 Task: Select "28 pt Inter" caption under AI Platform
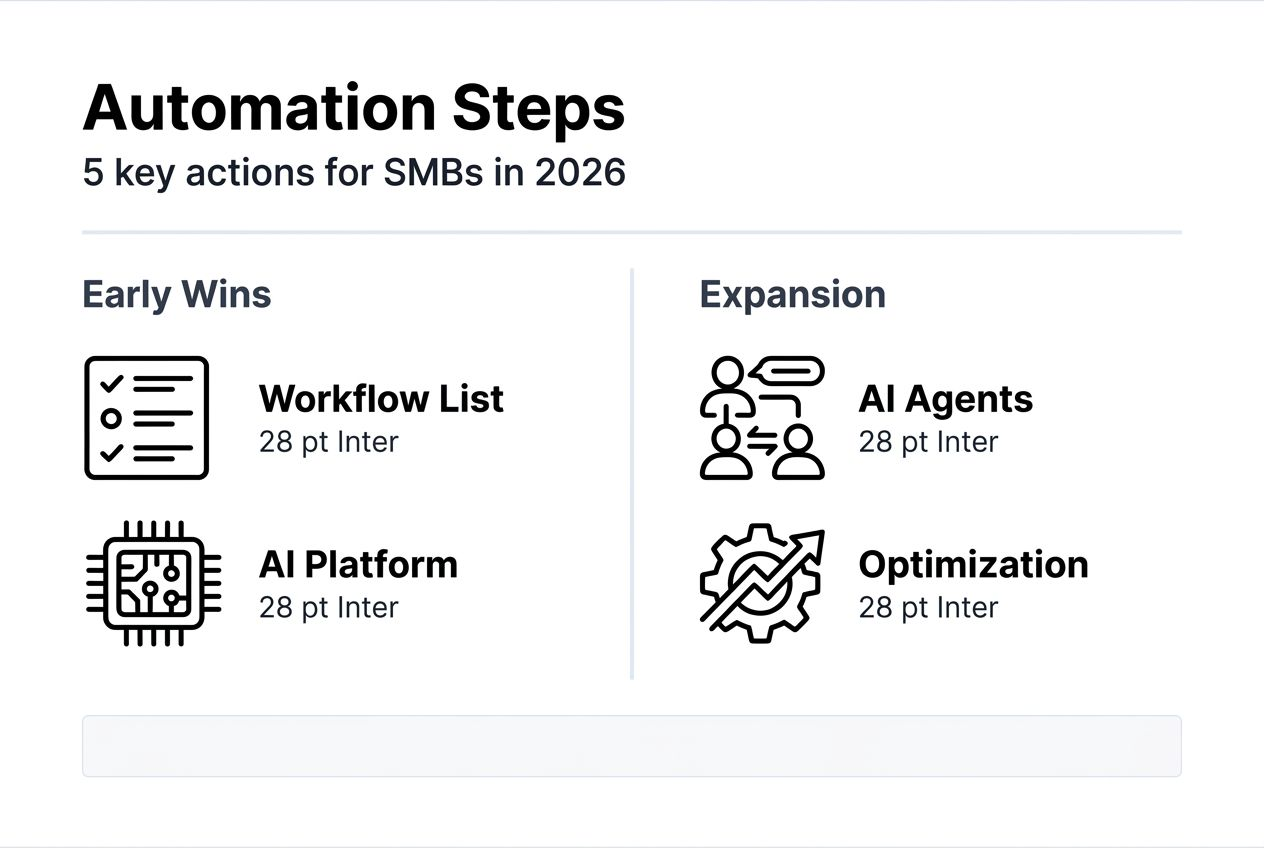click(328, 608)
